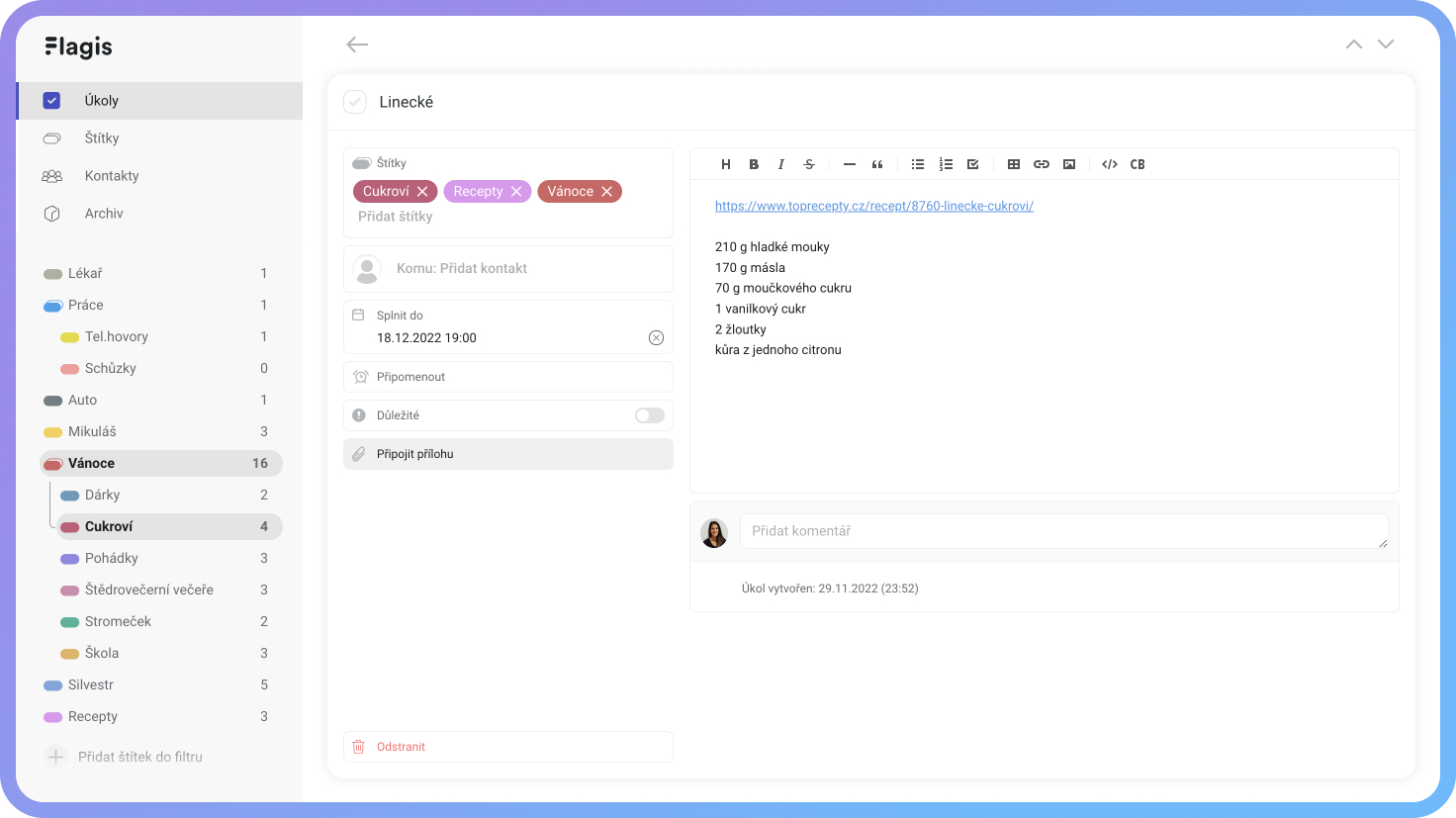Click the Heading format icon in editor toolbar
Image resolution: width=1456 pixels, height=818 pixels.
[x=726, y=164]
